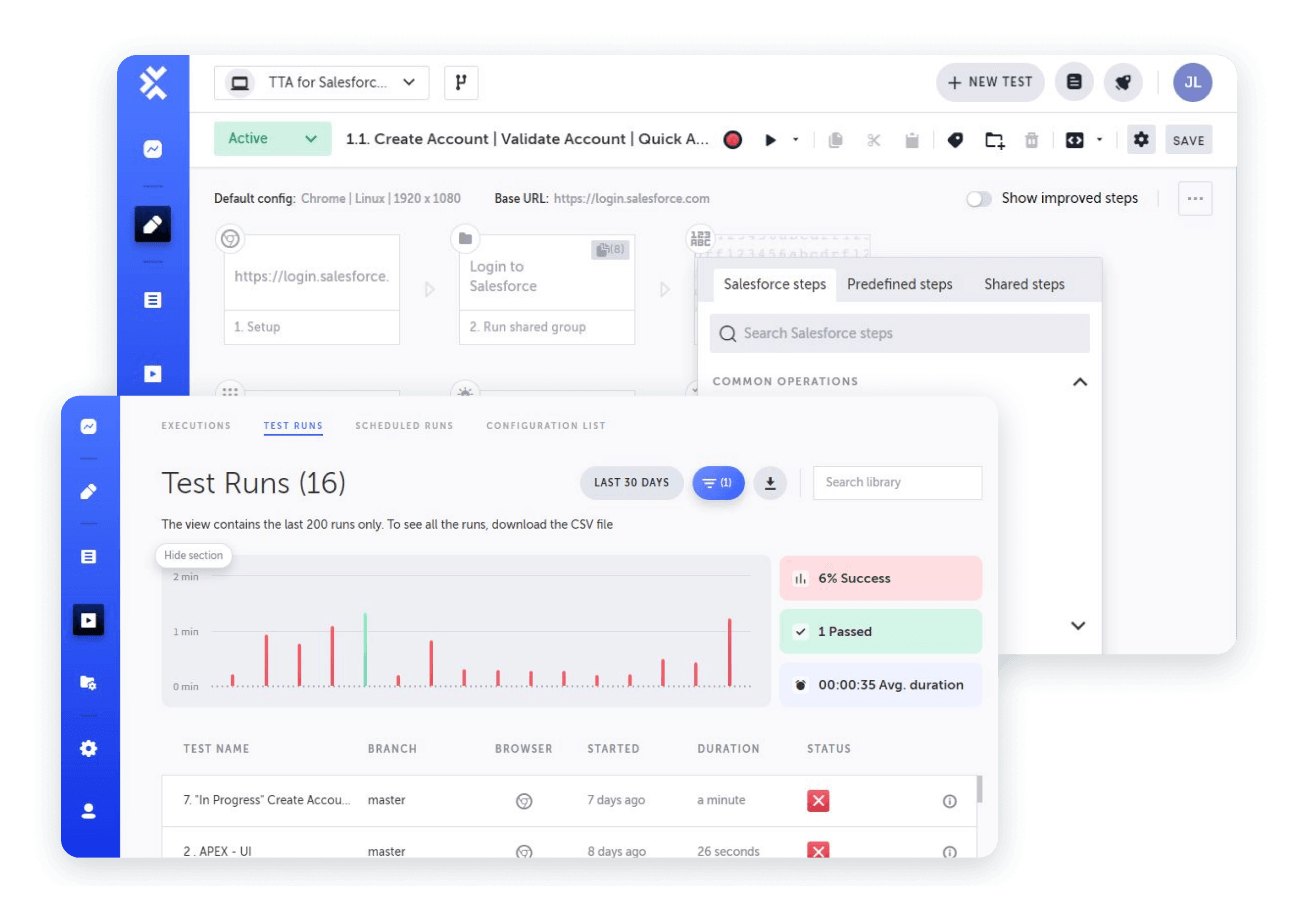Open test settings gear in editor toolbar
1300x910 pixels.
tap(1141, 140)
